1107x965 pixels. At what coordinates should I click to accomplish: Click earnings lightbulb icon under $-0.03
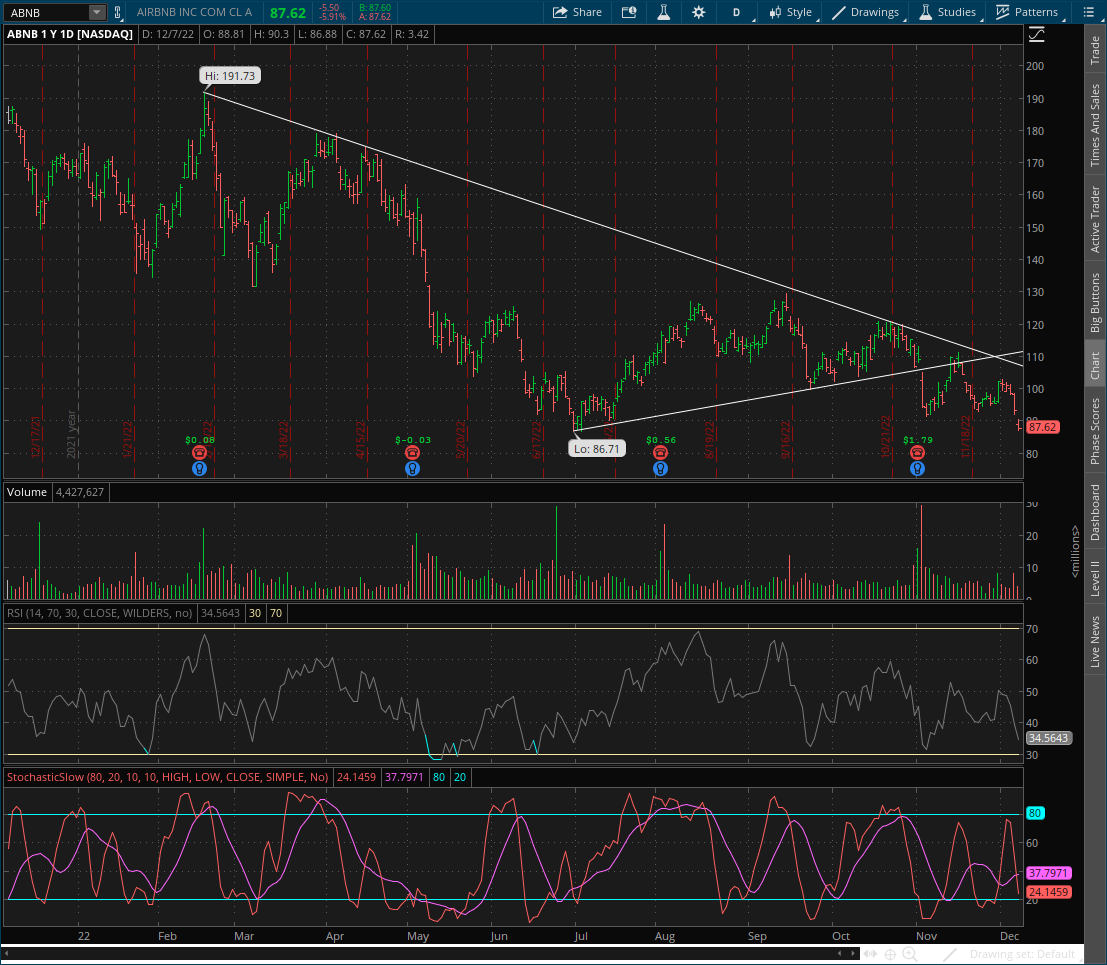412,468
